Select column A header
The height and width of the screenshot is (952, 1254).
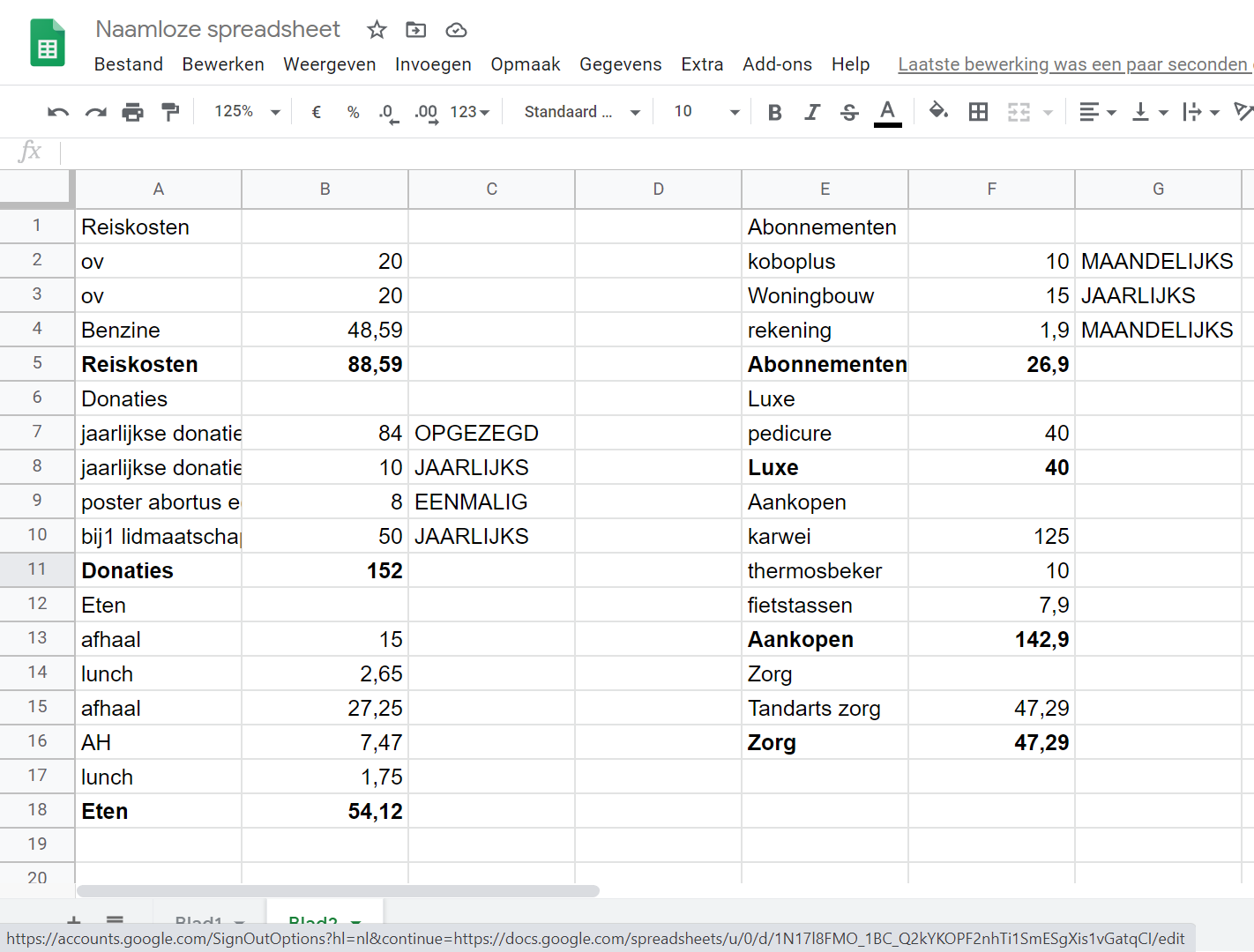click(x=159, y=189)
